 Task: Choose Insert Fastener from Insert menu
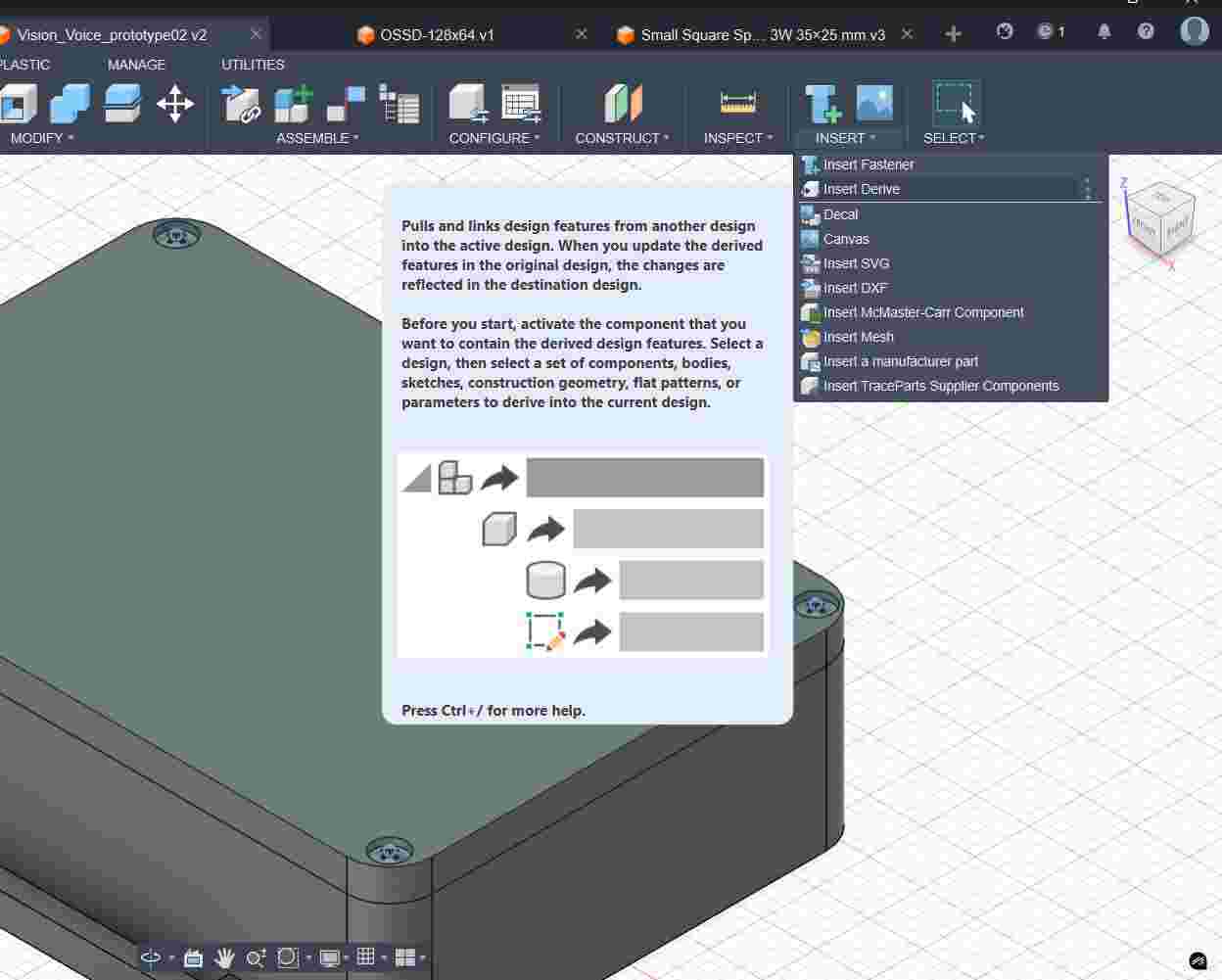coord(950,164)
